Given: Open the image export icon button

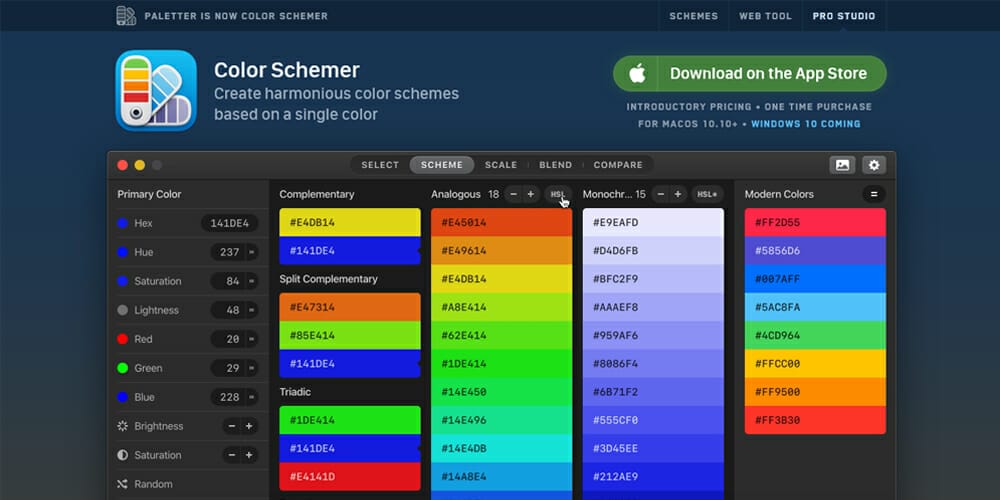Looking at the screenshot, I should (x=842, y=165).
